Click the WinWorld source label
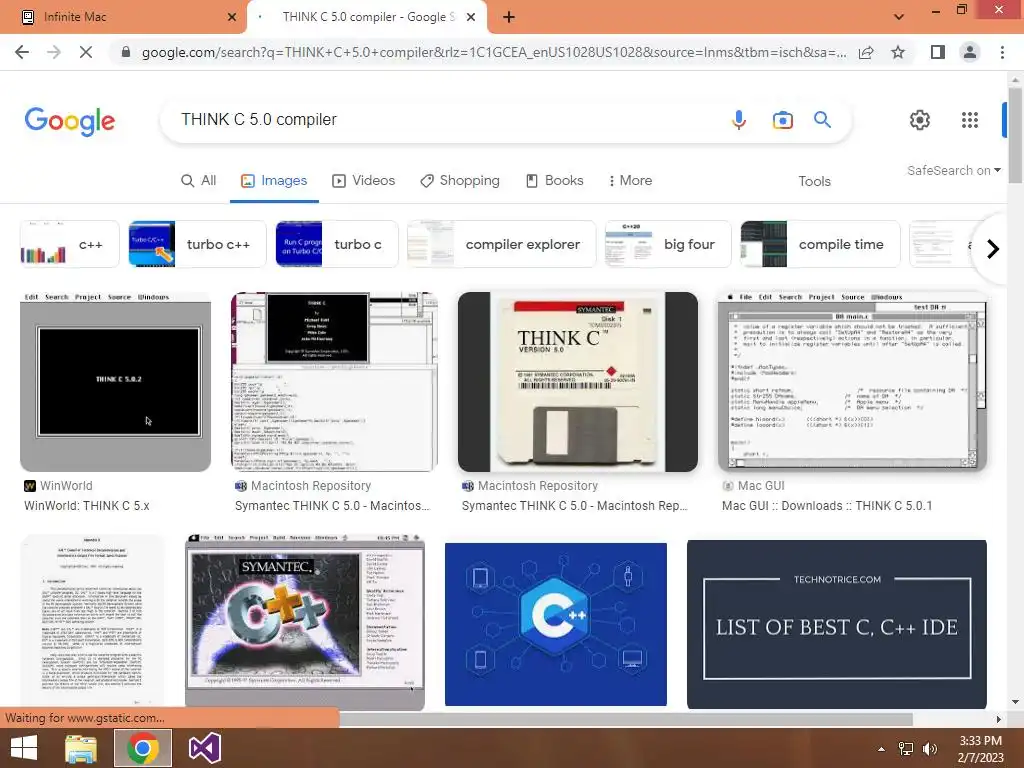 pos(66,486)
